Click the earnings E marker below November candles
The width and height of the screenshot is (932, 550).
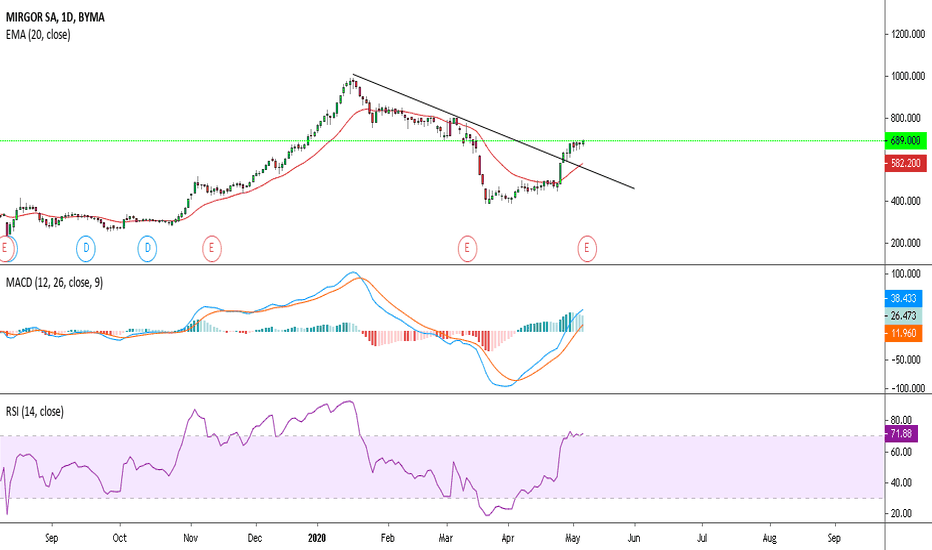[212, 248]
